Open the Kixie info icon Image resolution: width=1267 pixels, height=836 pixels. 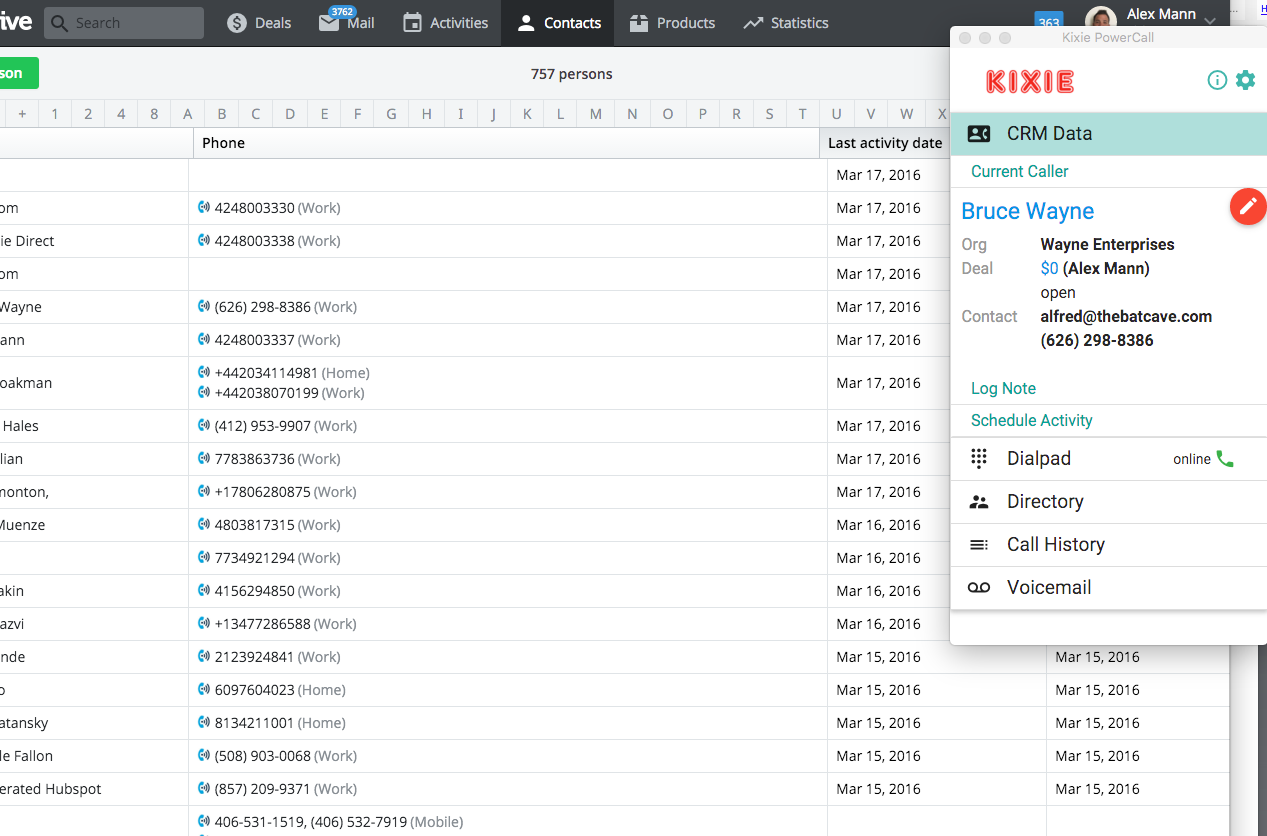(x=1217, y=80)
